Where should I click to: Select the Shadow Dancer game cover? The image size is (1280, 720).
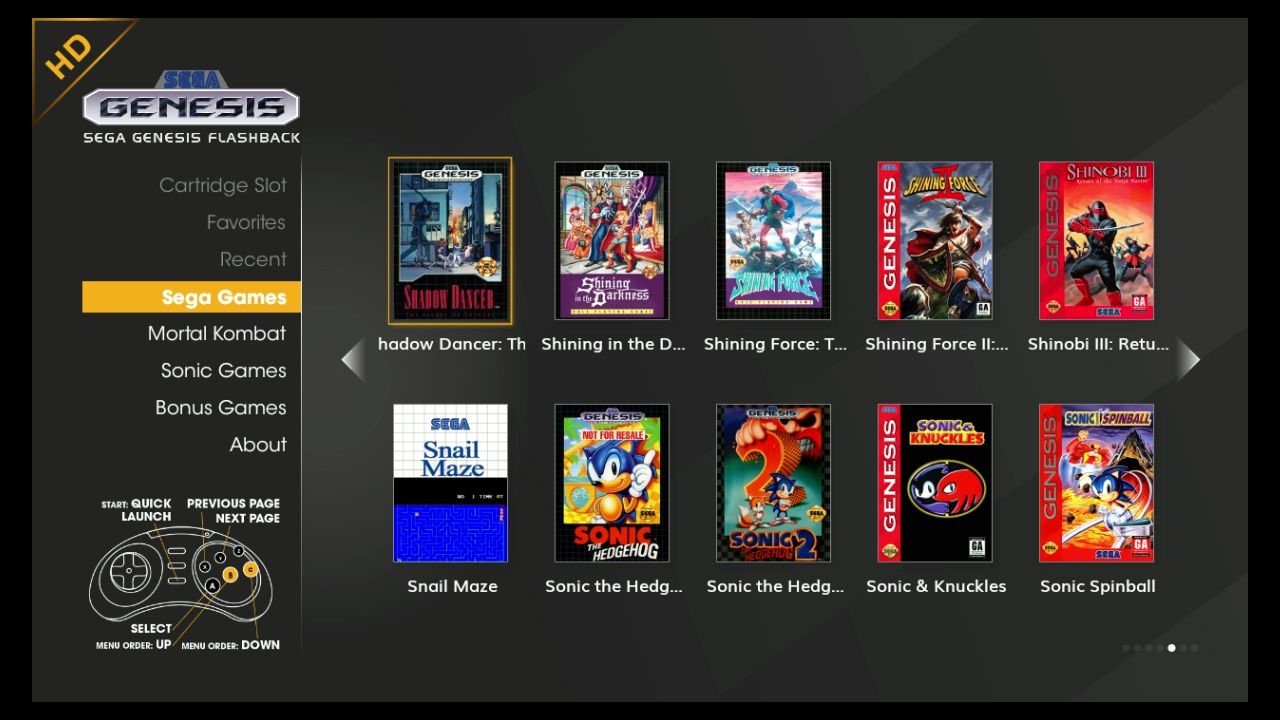pos(450,241)
